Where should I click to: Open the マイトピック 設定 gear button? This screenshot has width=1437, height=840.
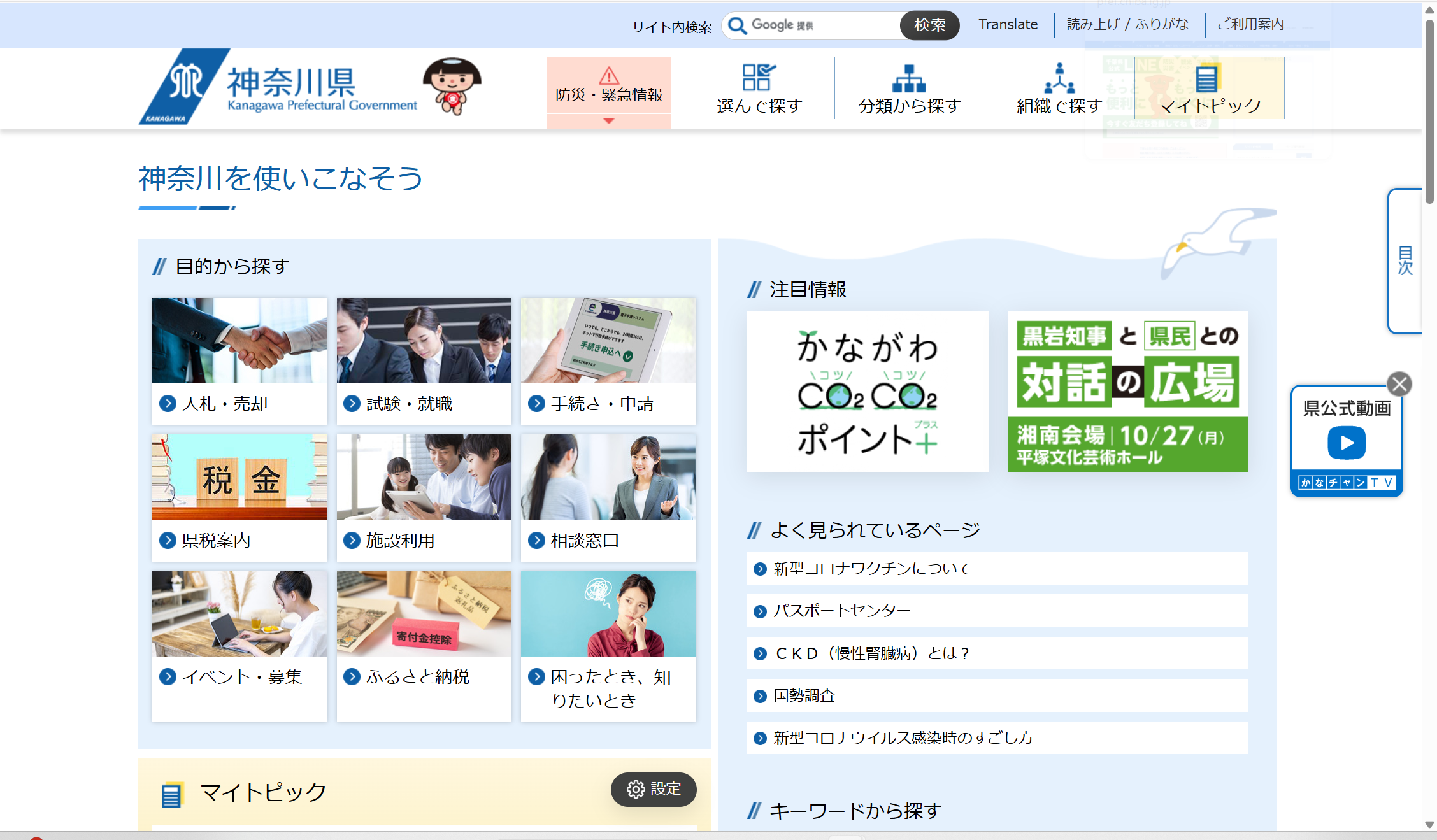click(x=653, y=789)
